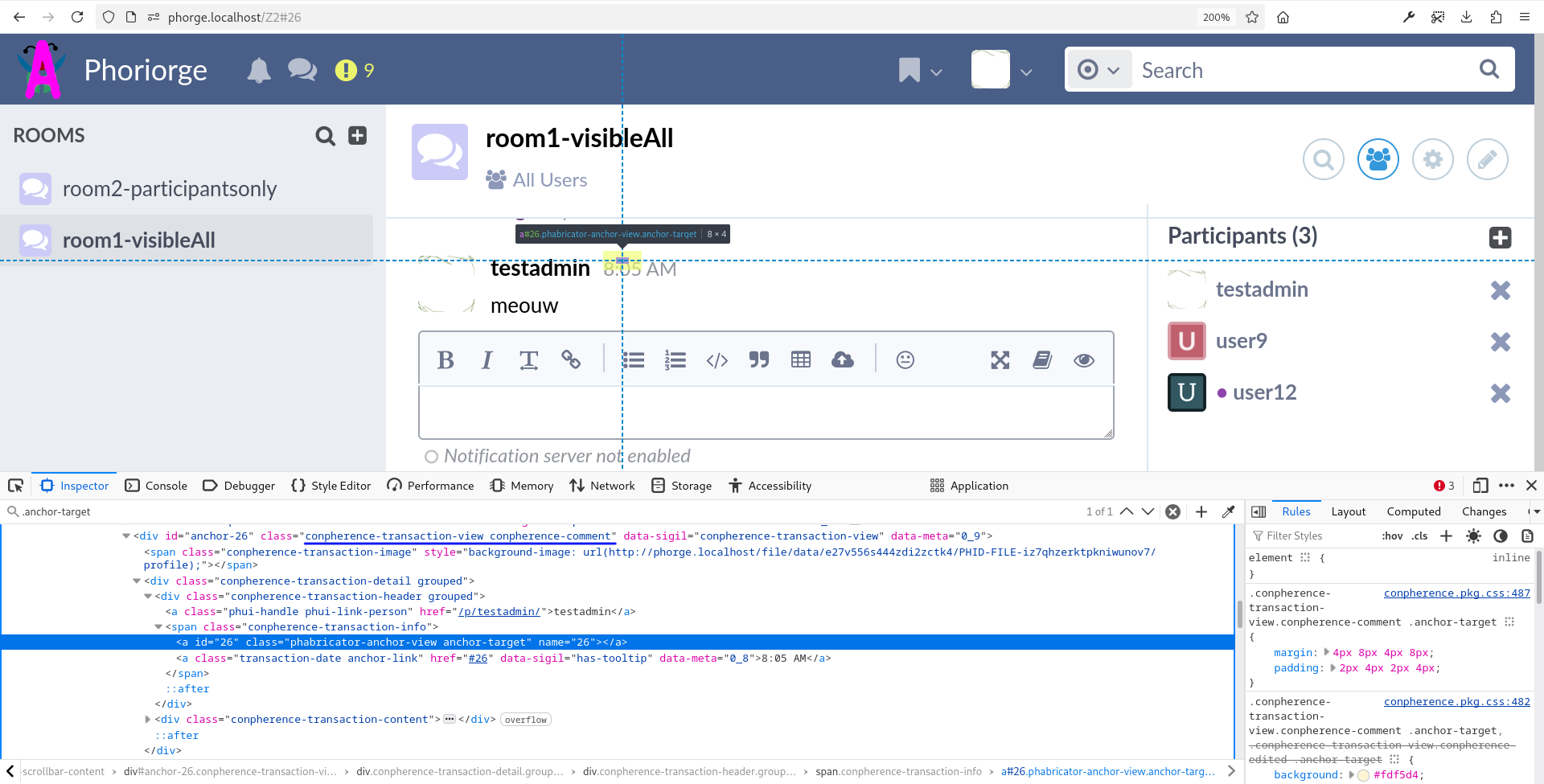1544x784 pixels.
Task: Collapse the conpherence-transaction-detail node
Action: (137, 581)
